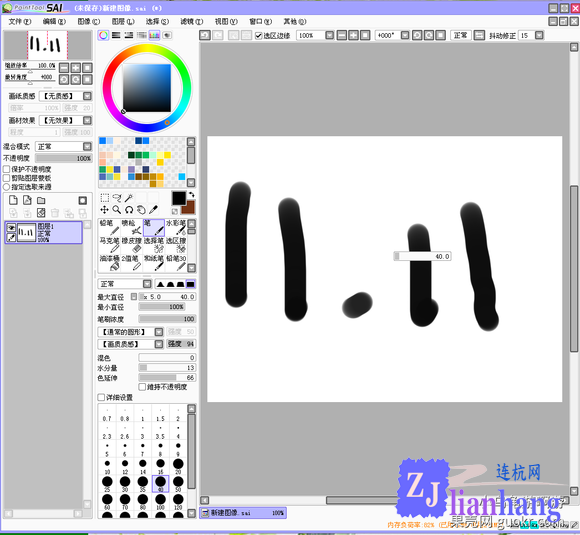Image resolution: width=580 pixels, height=535 pixels.
Task: Open the 视图 menu
Action: [x=226, y=21]
